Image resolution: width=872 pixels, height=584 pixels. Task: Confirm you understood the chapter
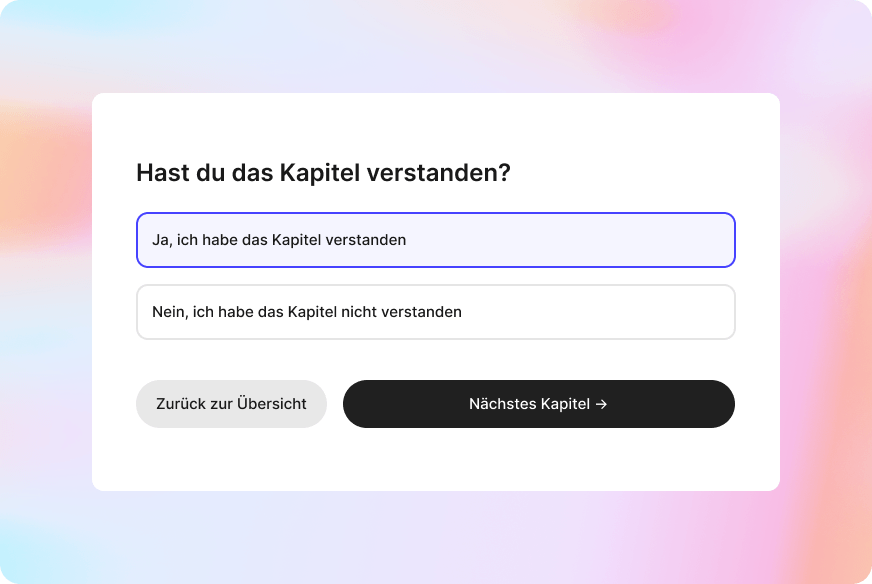tap(435, 240)
